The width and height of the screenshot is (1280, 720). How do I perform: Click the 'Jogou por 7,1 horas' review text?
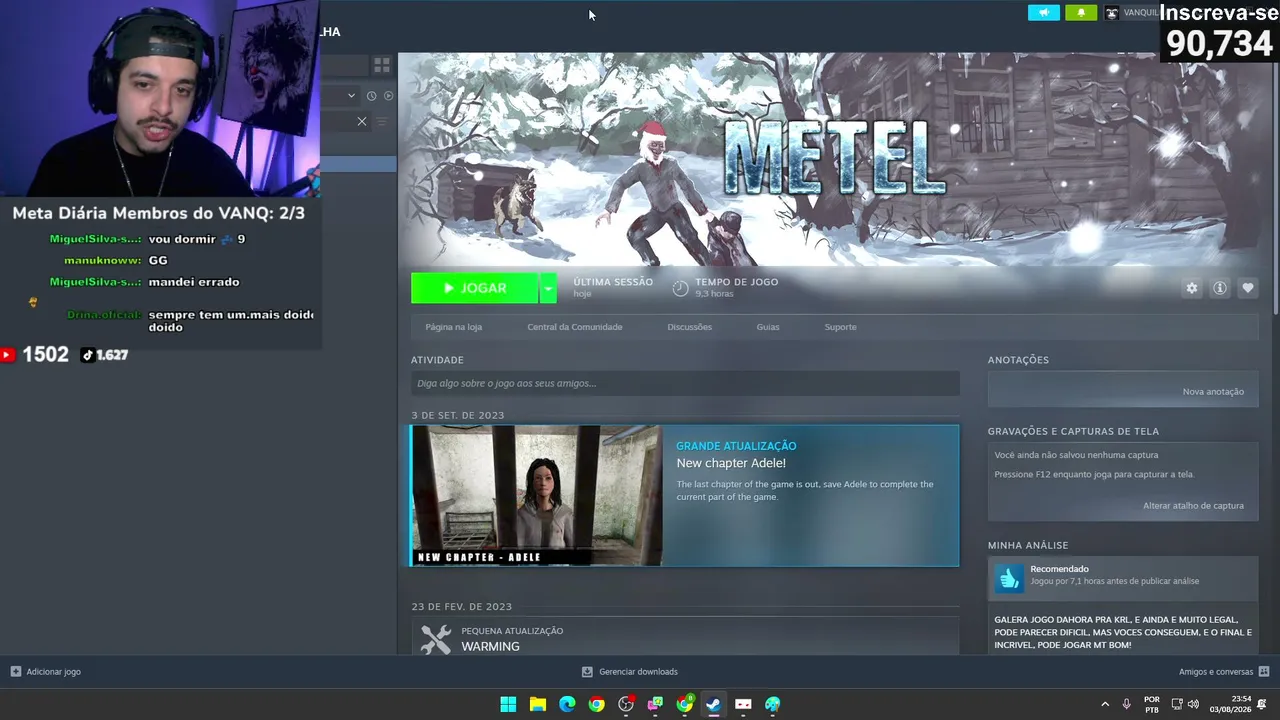(1115, 581)
